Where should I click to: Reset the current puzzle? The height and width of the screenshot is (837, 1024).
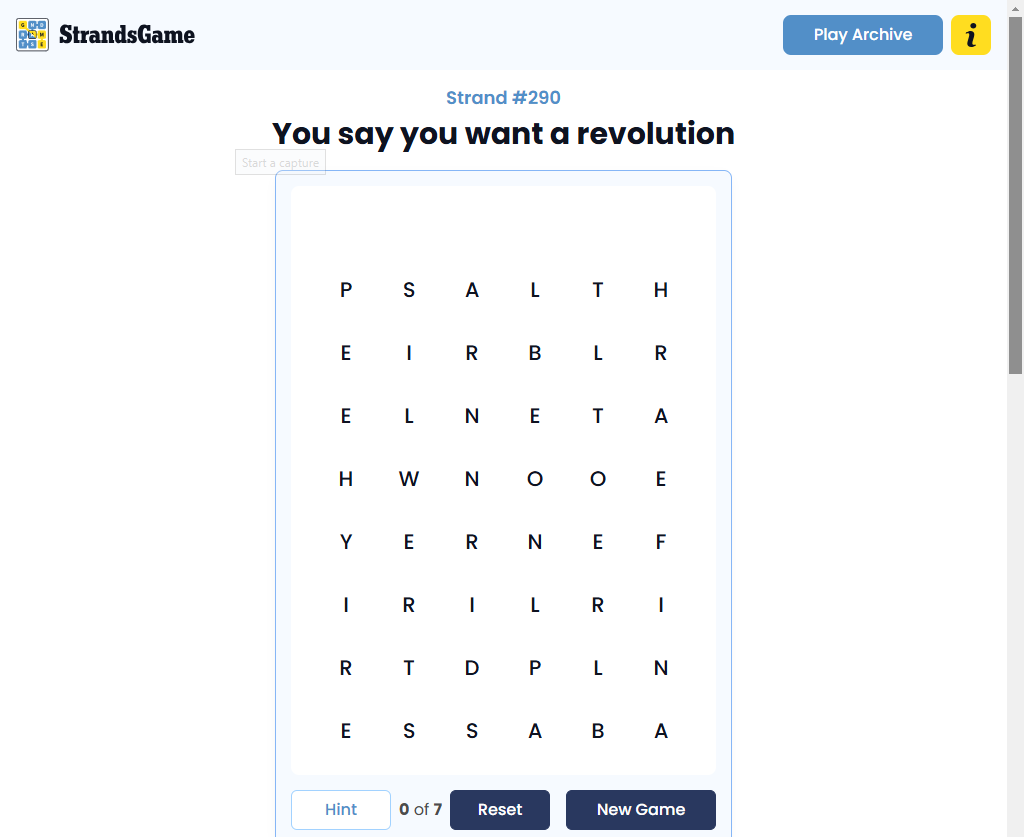tap(499, 810)
